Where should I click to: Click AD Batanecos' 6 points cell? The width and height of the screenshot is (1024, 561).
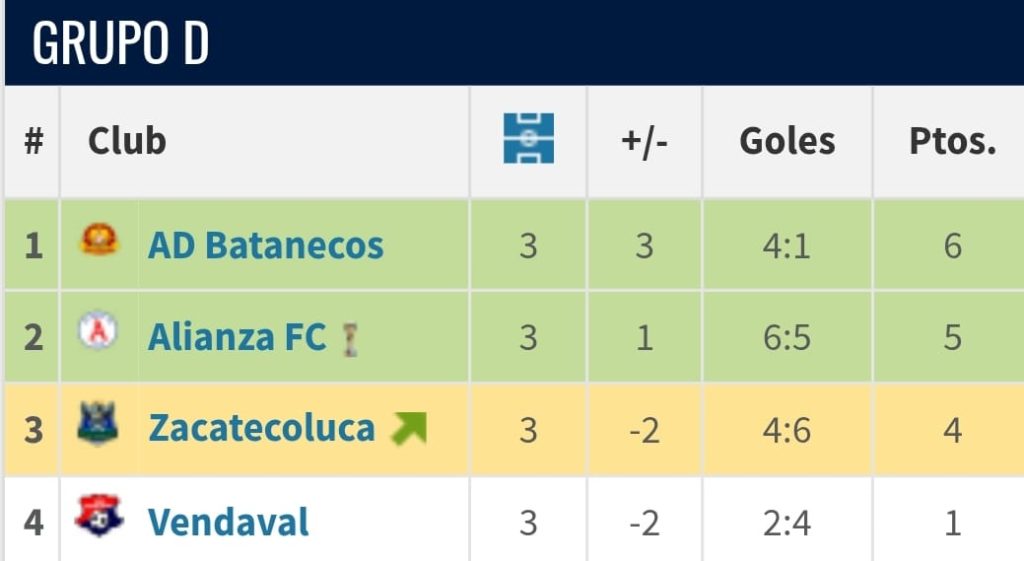952,246
